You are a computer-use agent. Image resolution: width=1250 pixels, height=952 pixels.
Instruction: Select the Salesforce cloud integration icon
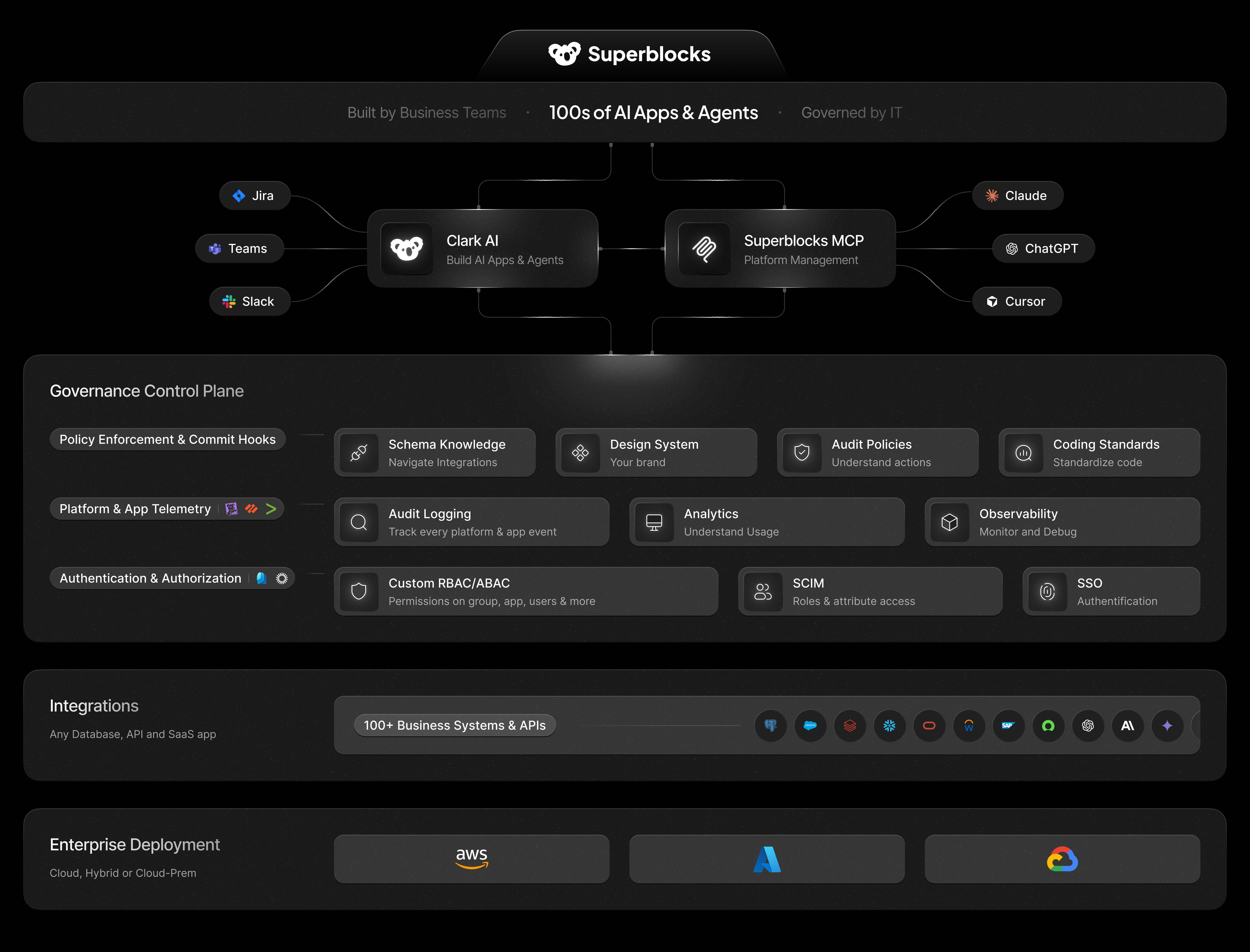coord(810,725)
